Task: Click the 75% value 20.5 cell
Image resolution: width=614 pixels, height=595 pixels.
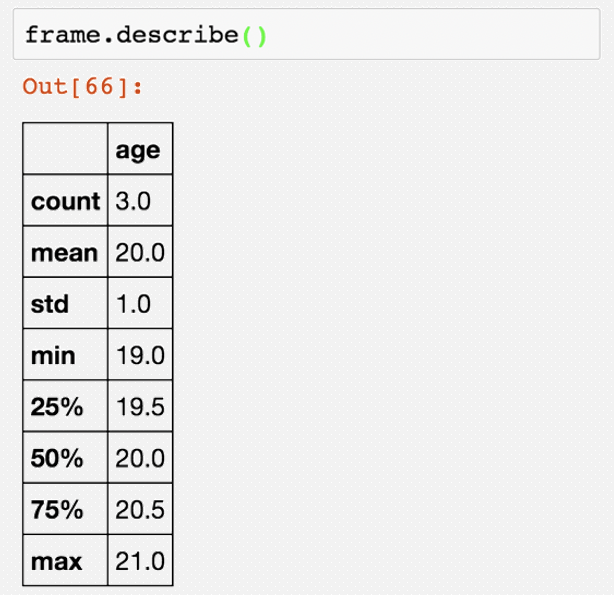Action: coord(139,509)
